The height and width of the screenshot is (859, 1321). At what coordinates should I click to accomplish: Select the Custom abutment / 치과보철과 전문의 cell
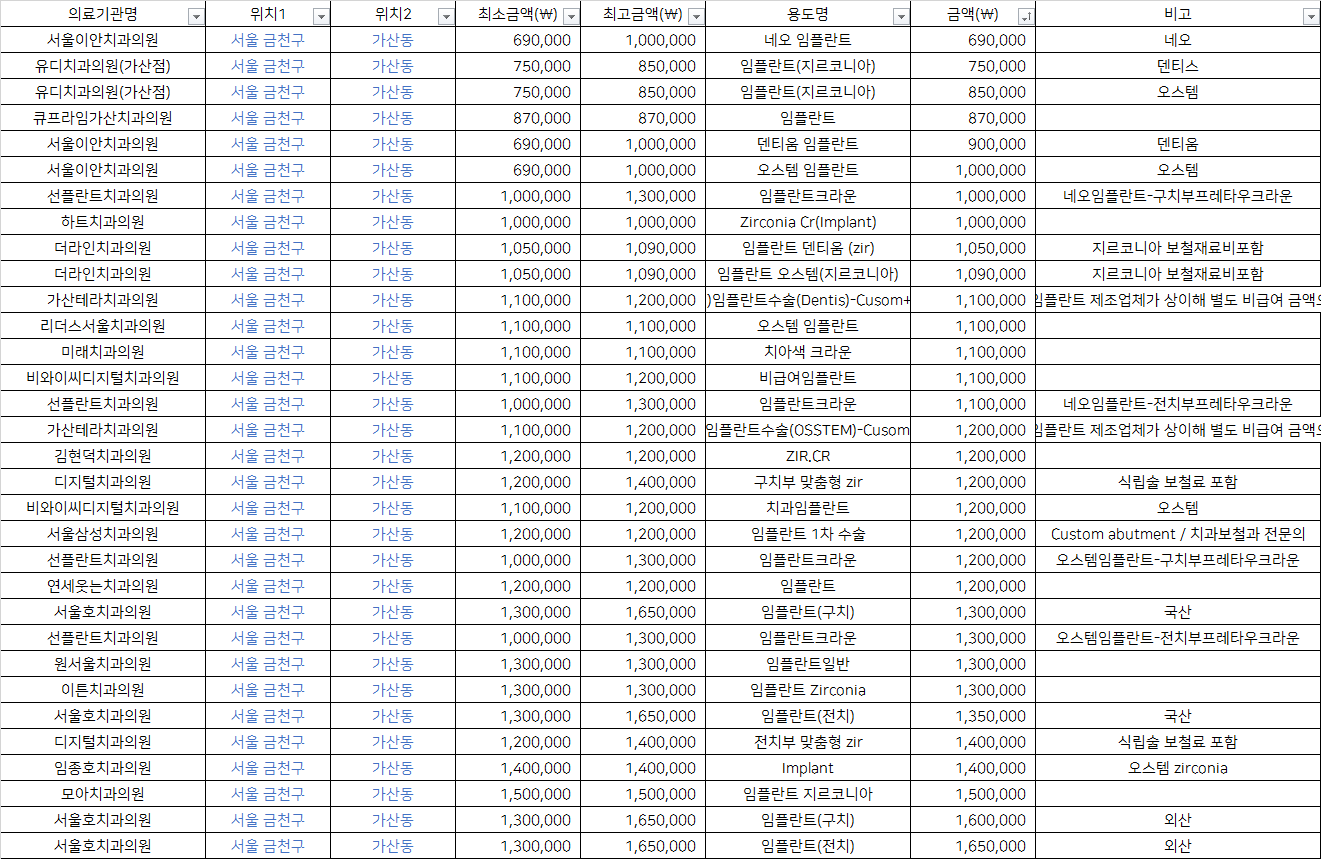pos(1178,534)
